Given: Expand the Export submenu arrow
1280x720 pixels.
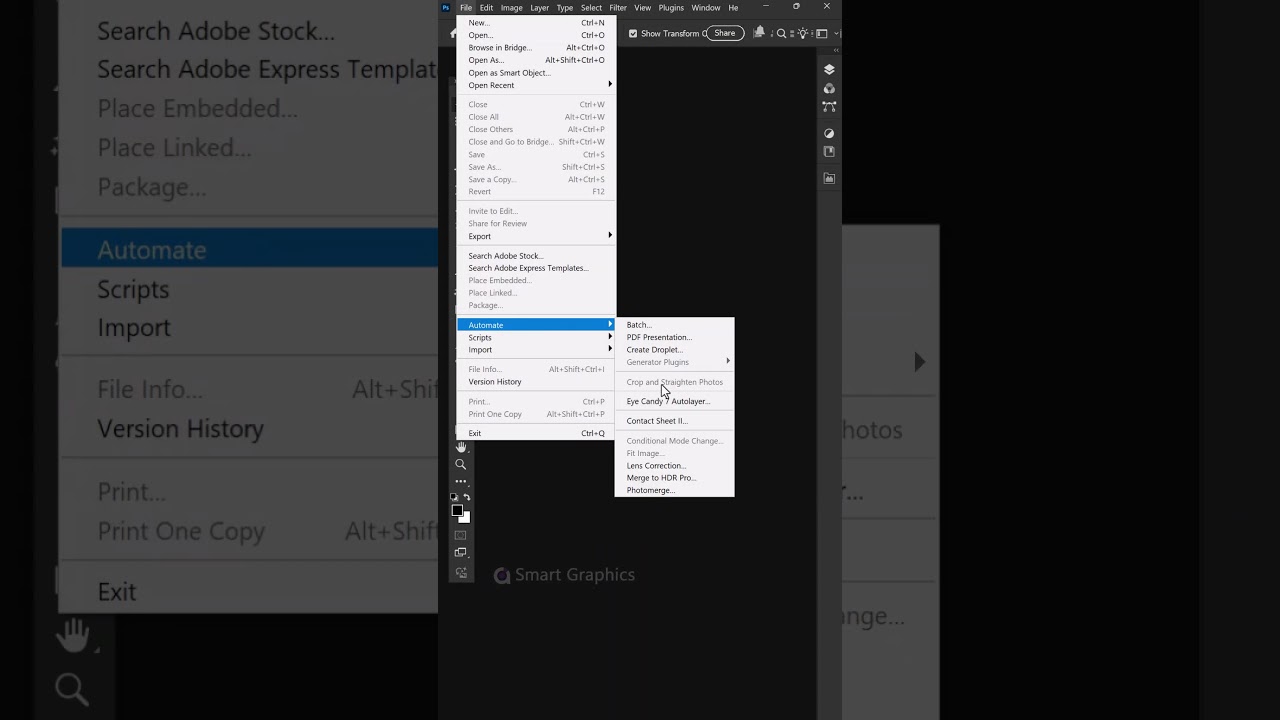Looking at the screenshot, I should click(610, 236).
